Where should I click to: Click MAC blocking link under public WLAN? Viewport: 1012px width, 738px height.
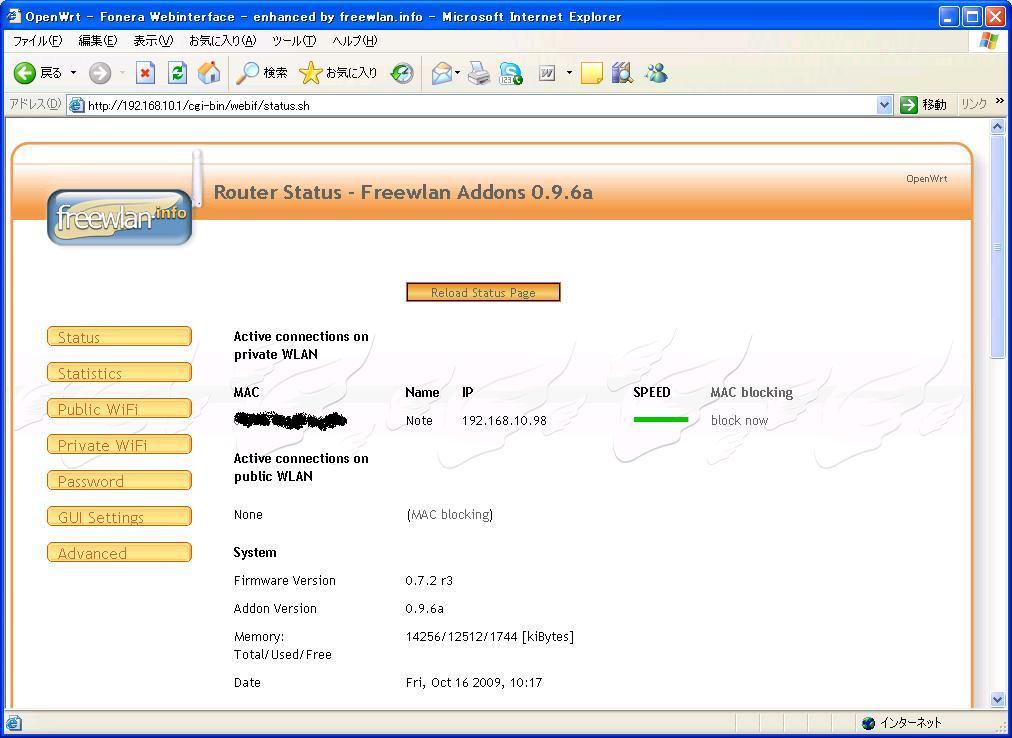pos(450,515)
